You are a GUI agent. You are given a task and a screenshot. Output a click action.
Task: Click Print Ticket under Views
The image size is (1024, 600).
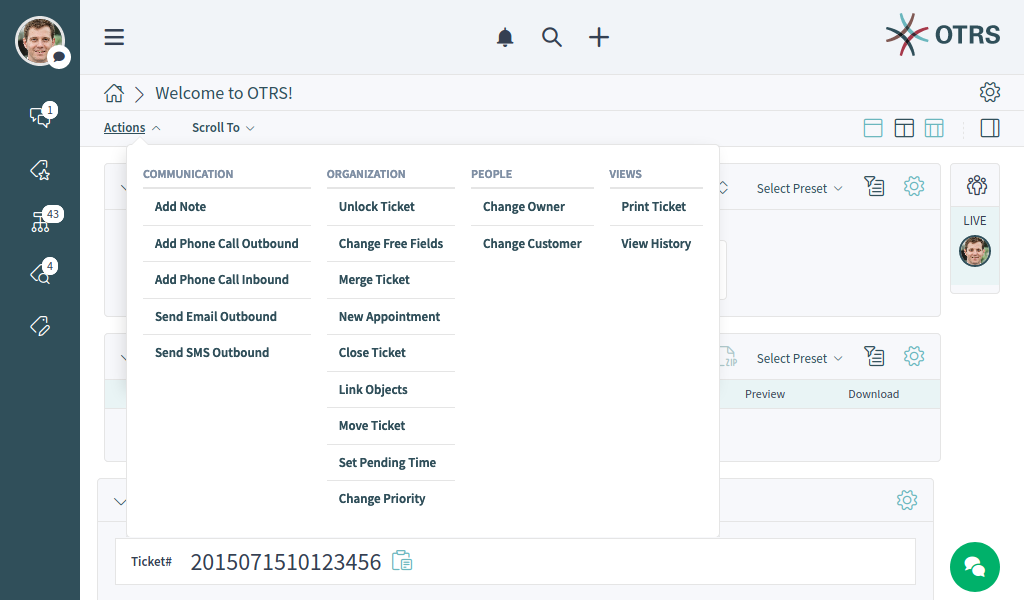pos(653,207)
